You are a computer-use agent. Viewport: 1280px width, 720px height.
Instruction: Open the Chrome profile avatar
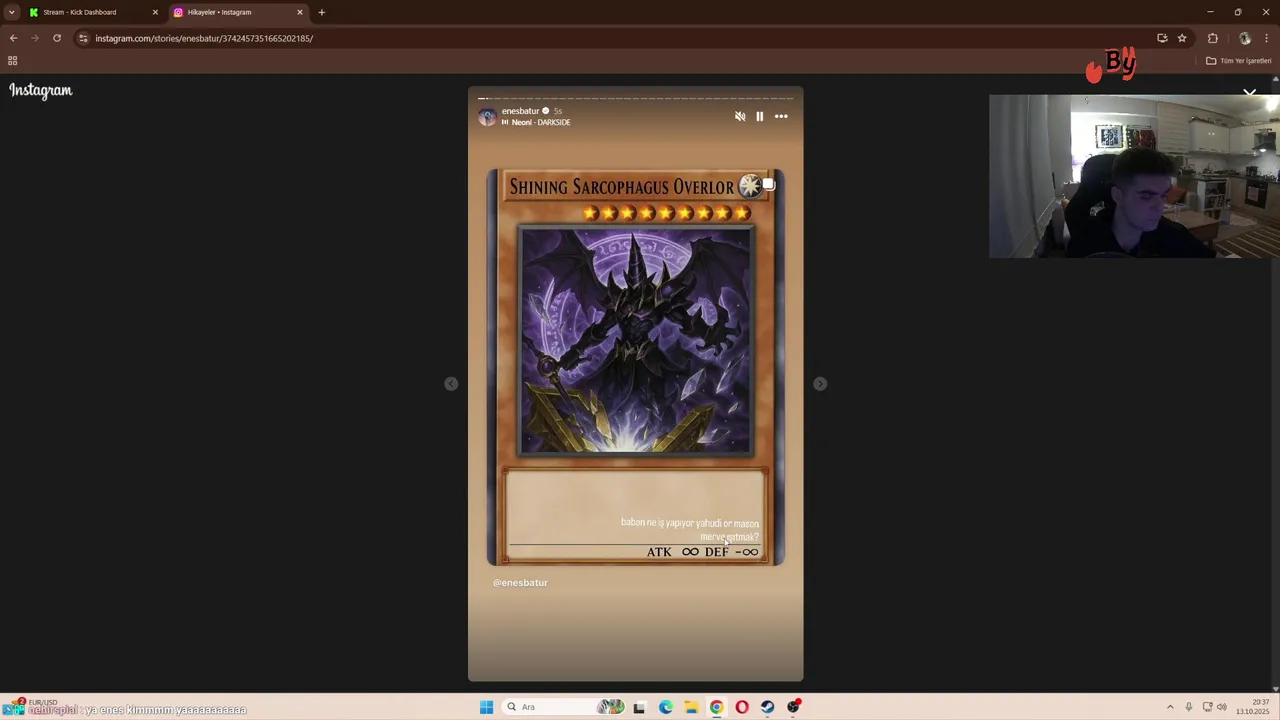(1245, 38)
